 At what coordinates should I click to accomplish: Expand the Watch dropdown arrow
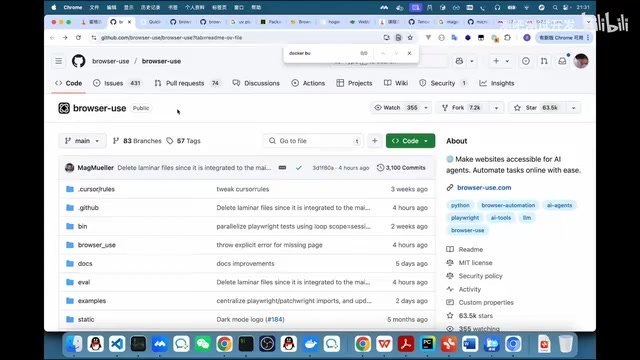(x=426, y=108)
